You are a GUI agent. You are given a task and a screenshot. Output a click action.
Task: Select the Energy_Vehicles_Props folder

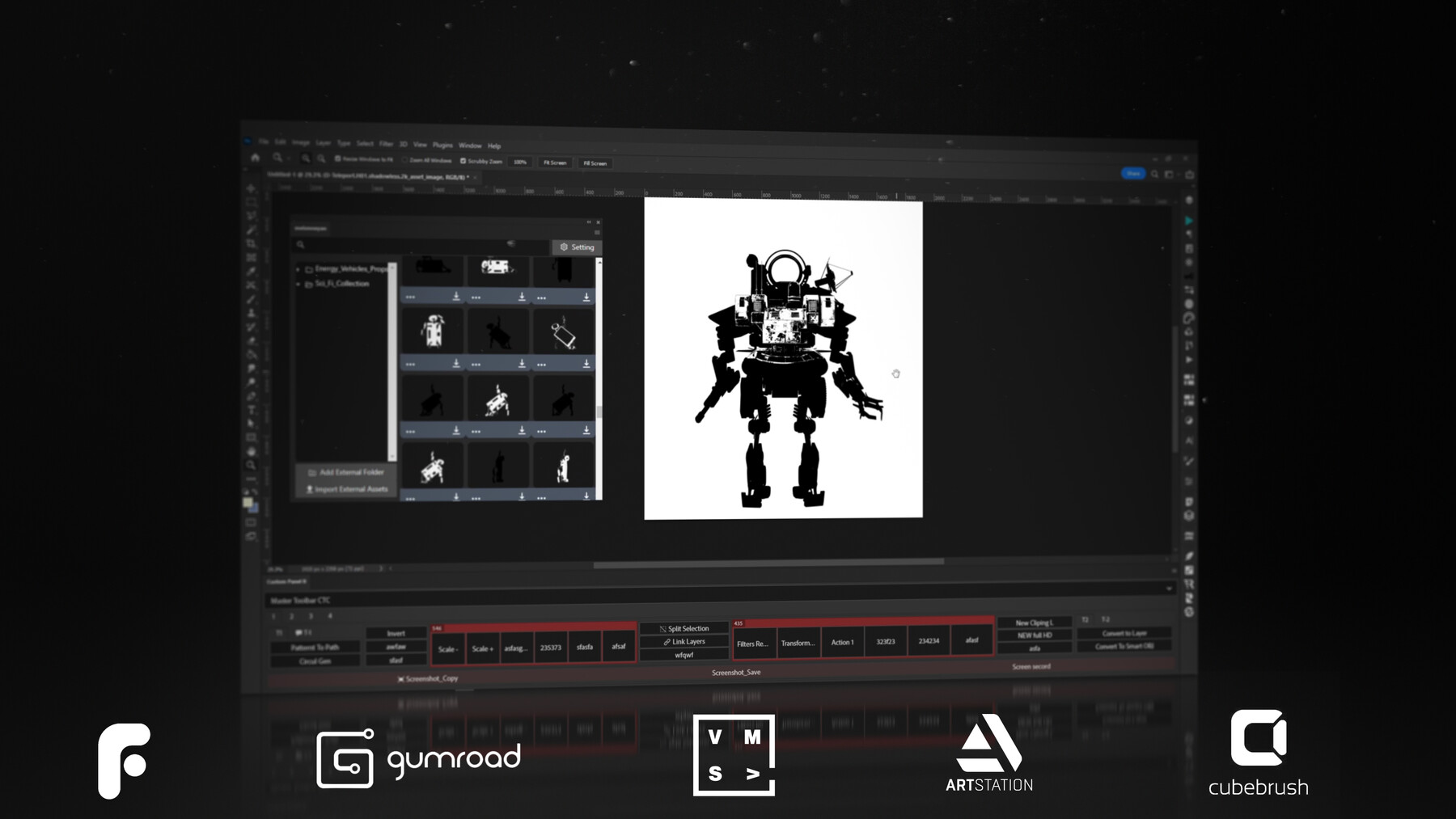pos(351,269)
